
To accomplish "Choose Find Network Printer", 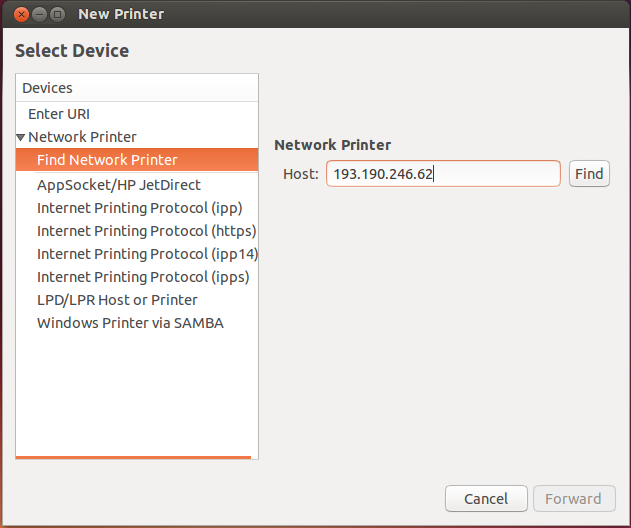I will (x=107, y=160).
